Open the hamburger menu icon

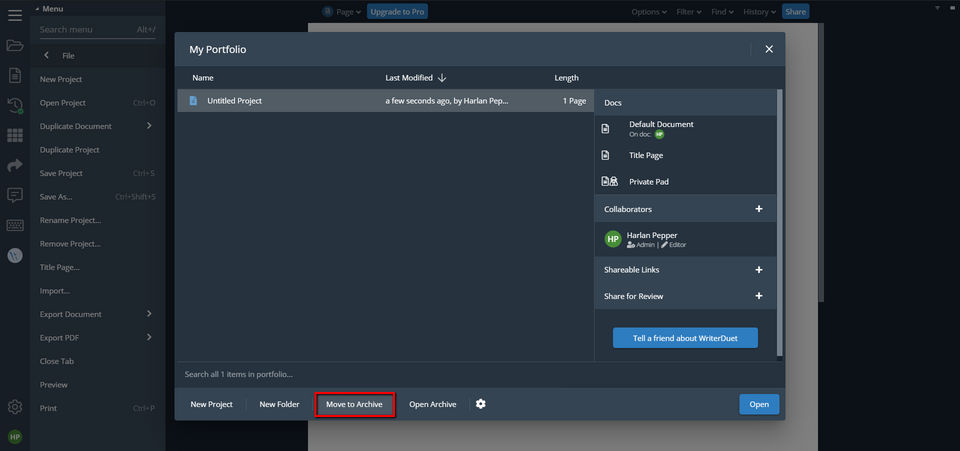pos(15,15)
